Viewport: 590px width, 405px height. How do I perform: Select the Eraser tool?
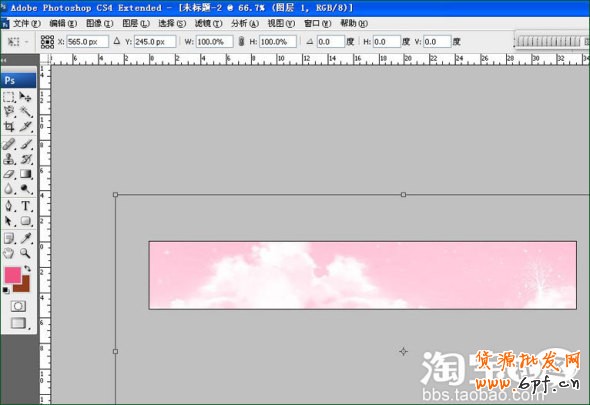9,174
